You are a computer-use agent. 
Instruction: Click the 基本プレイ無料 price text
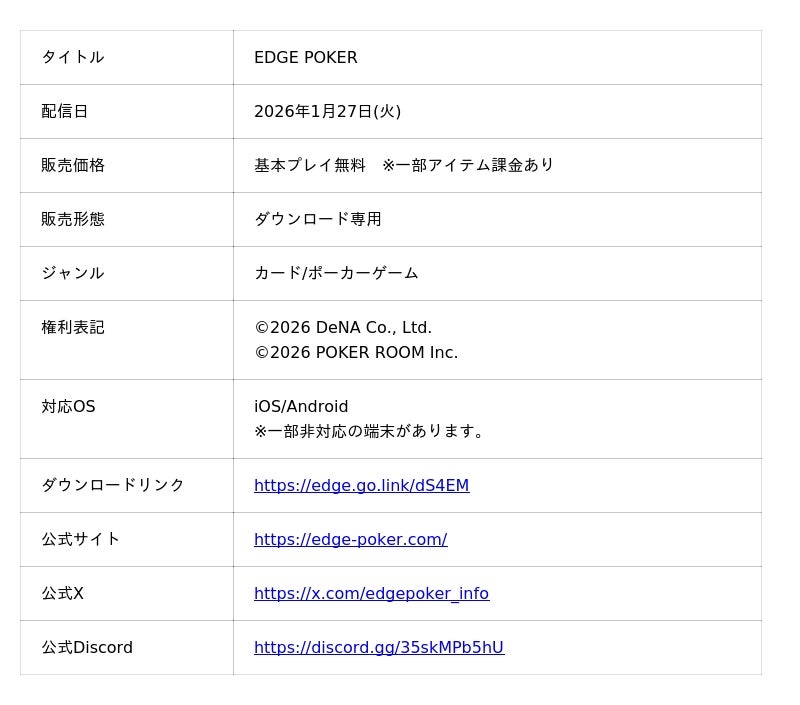click(310, 165)
